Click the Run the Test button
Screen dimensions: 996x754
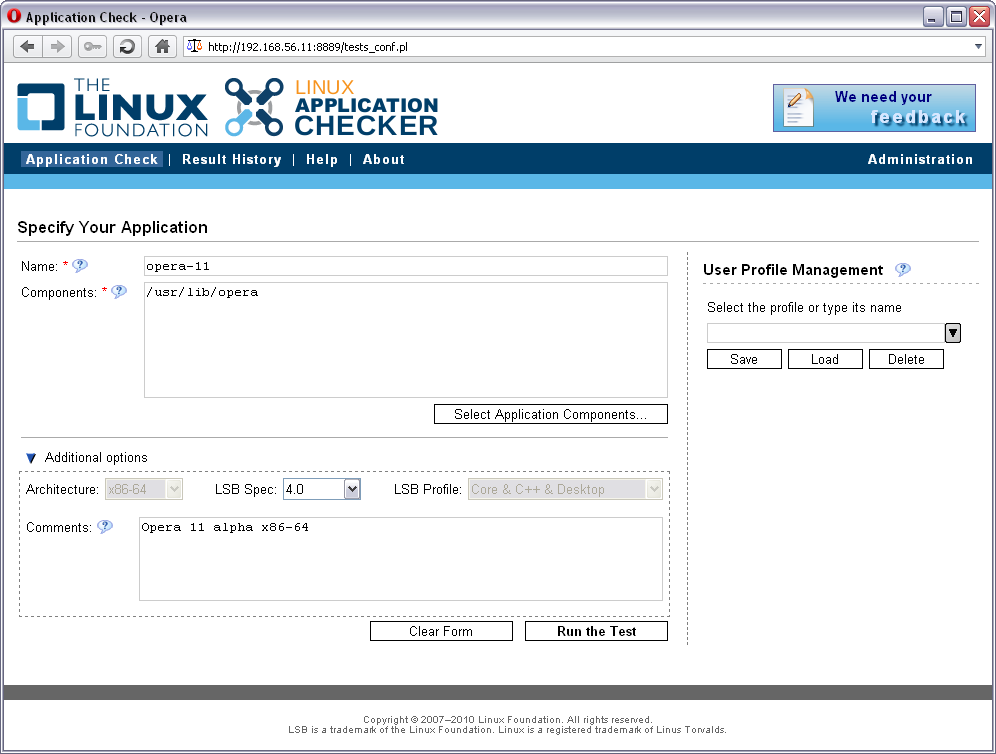click(x=596, y=631)
